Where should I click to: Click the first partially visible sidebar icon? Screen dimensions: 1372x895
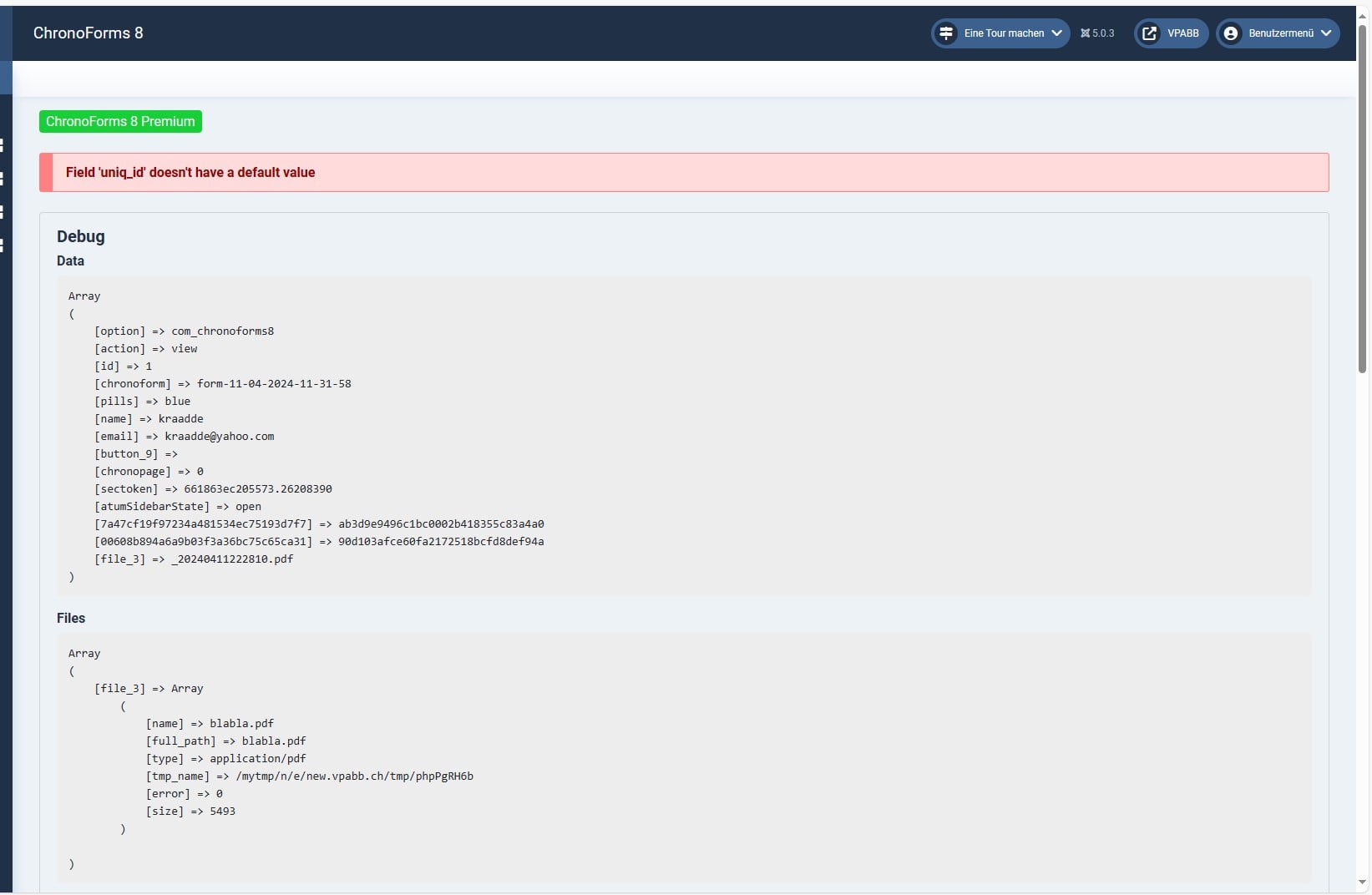[3, 145]
